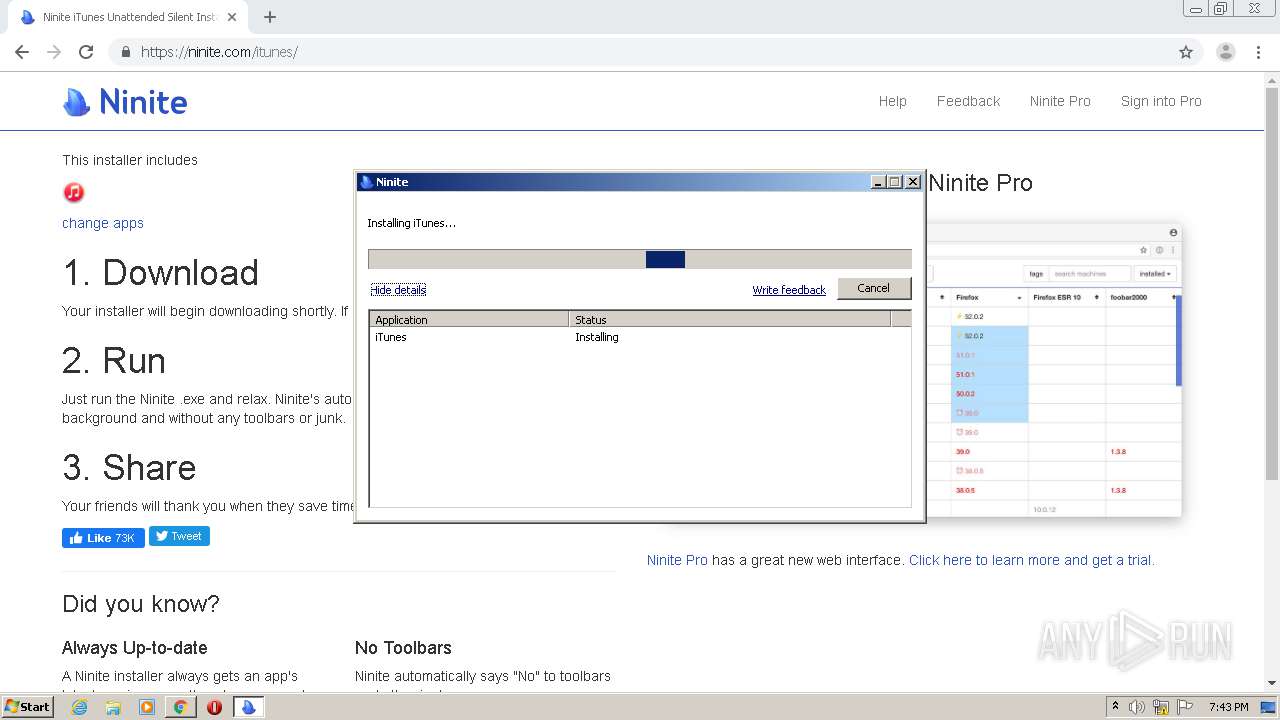This screenshot has width=1280, height=720.
Task: Click the Ninite Pro interface screenshot thumbnail
Action: coord(1053,371)
